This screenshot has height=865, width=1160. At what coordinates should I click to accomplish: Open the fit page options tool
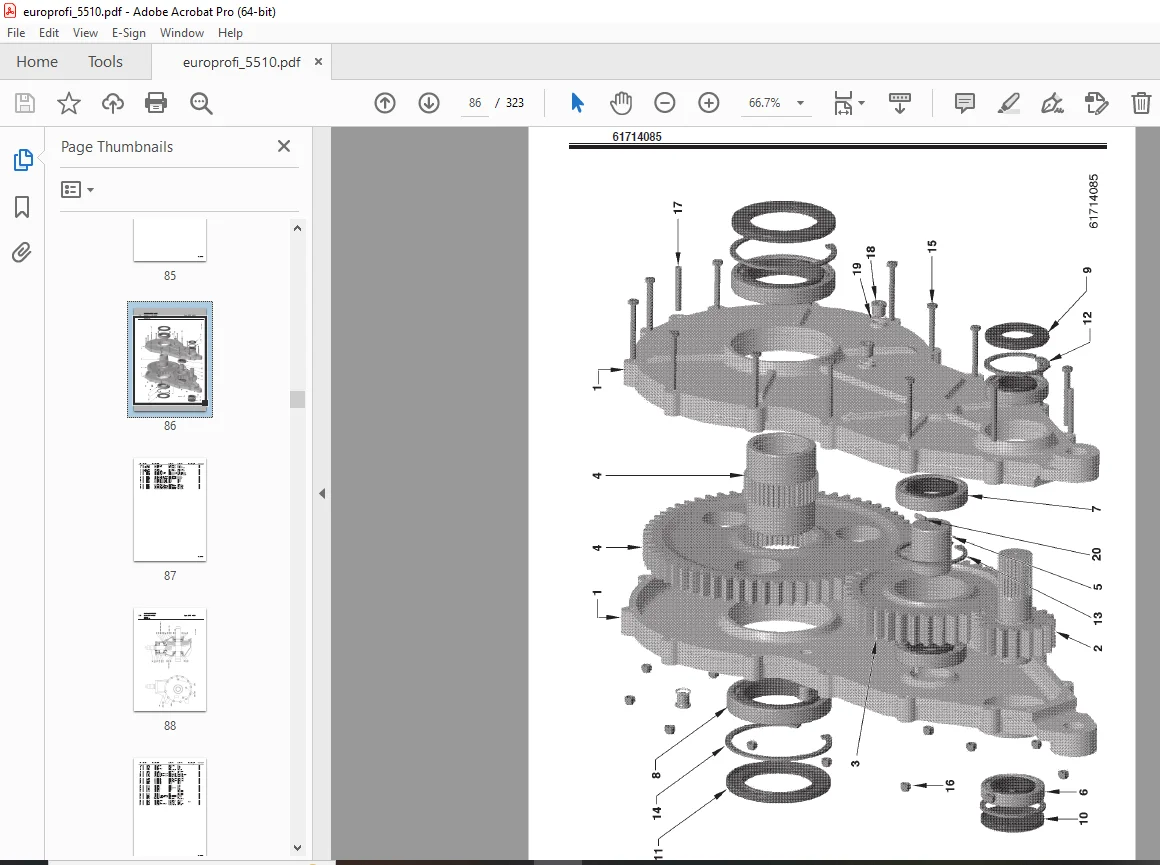(843, 103)
